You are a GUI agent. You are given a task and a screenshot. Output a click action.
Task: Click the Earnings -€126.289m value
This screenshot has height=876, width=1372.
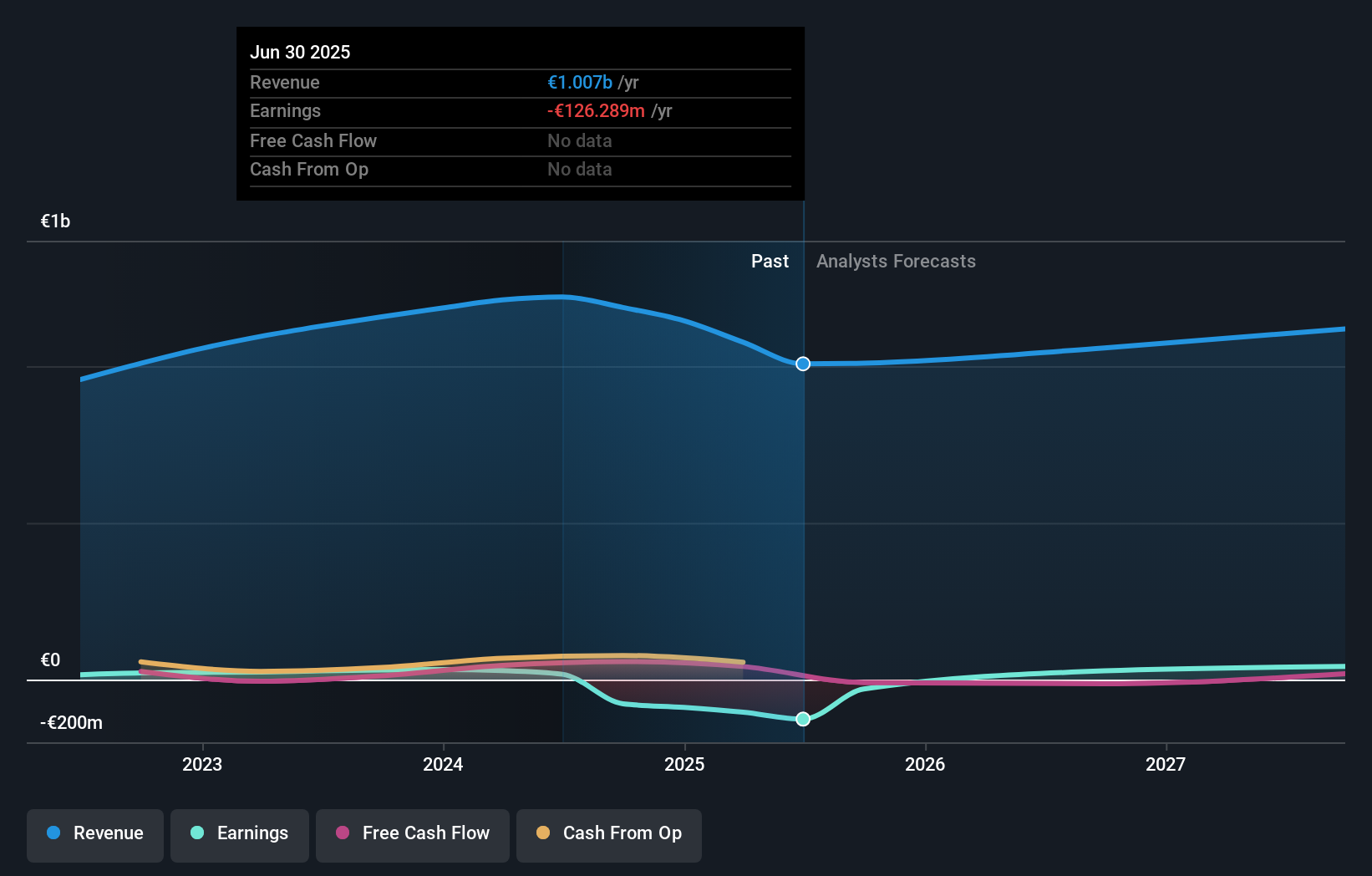click(597, 110)
